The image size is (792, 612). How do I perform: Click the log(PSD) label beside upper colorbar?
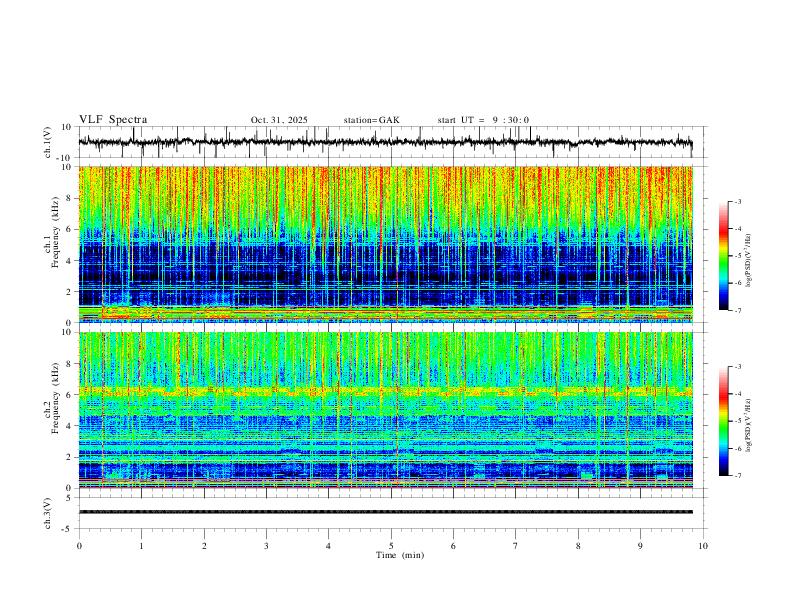click(x=748, y=261)
